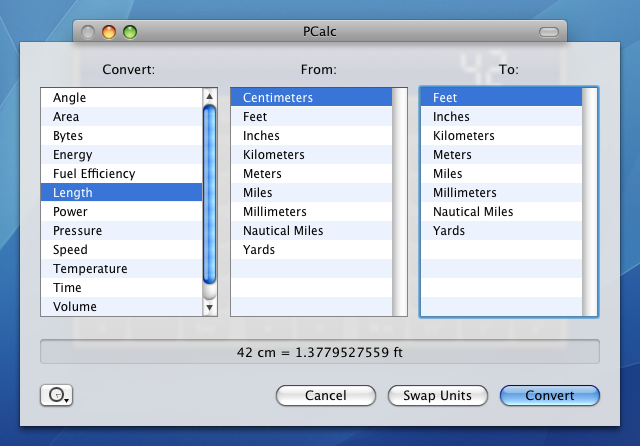640x446 pixels.
Task: Choose Bytes conversion category
Action: click(121, 135)
